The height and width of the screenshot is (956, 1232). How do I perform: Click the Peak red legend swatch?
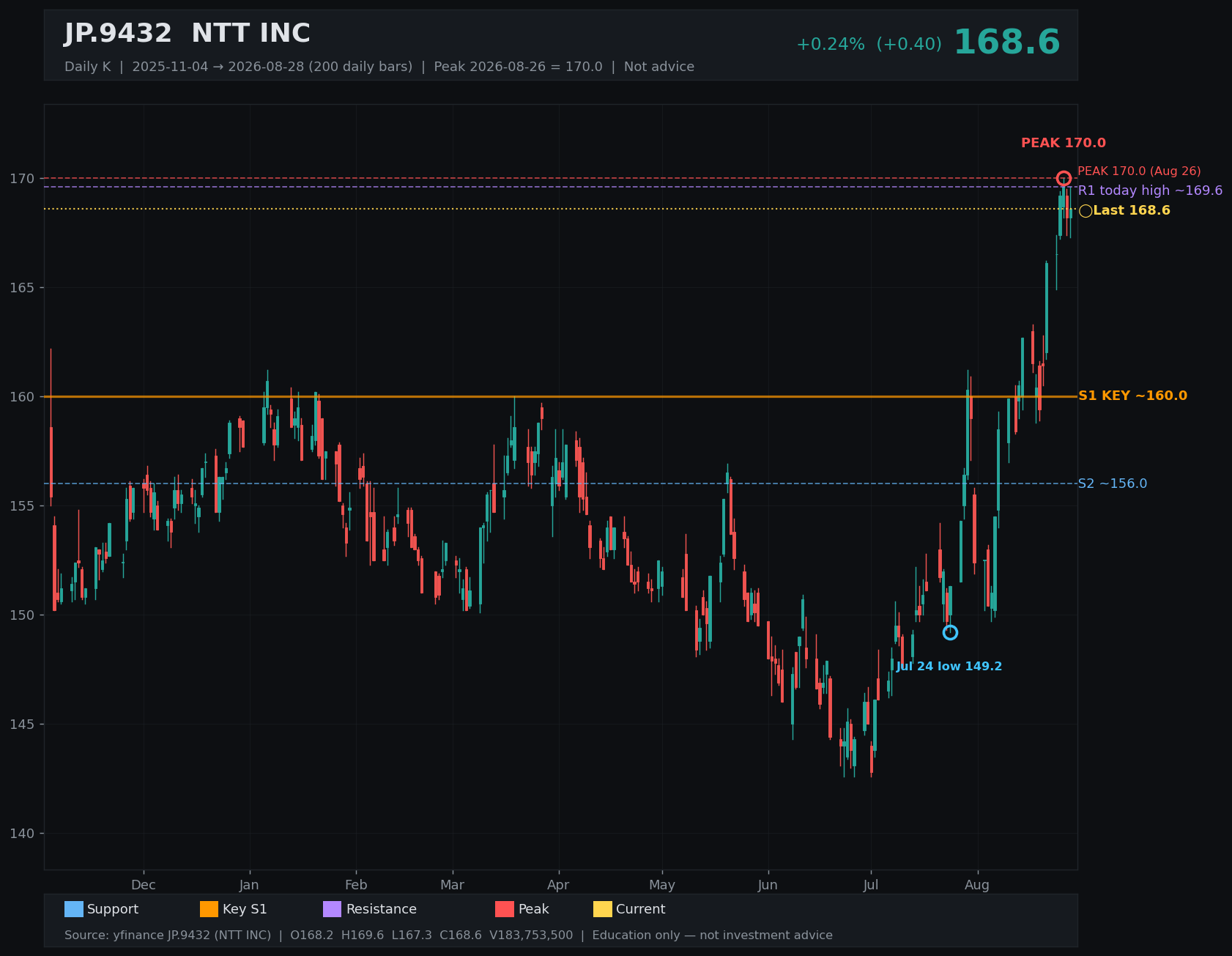click(505, 909)
